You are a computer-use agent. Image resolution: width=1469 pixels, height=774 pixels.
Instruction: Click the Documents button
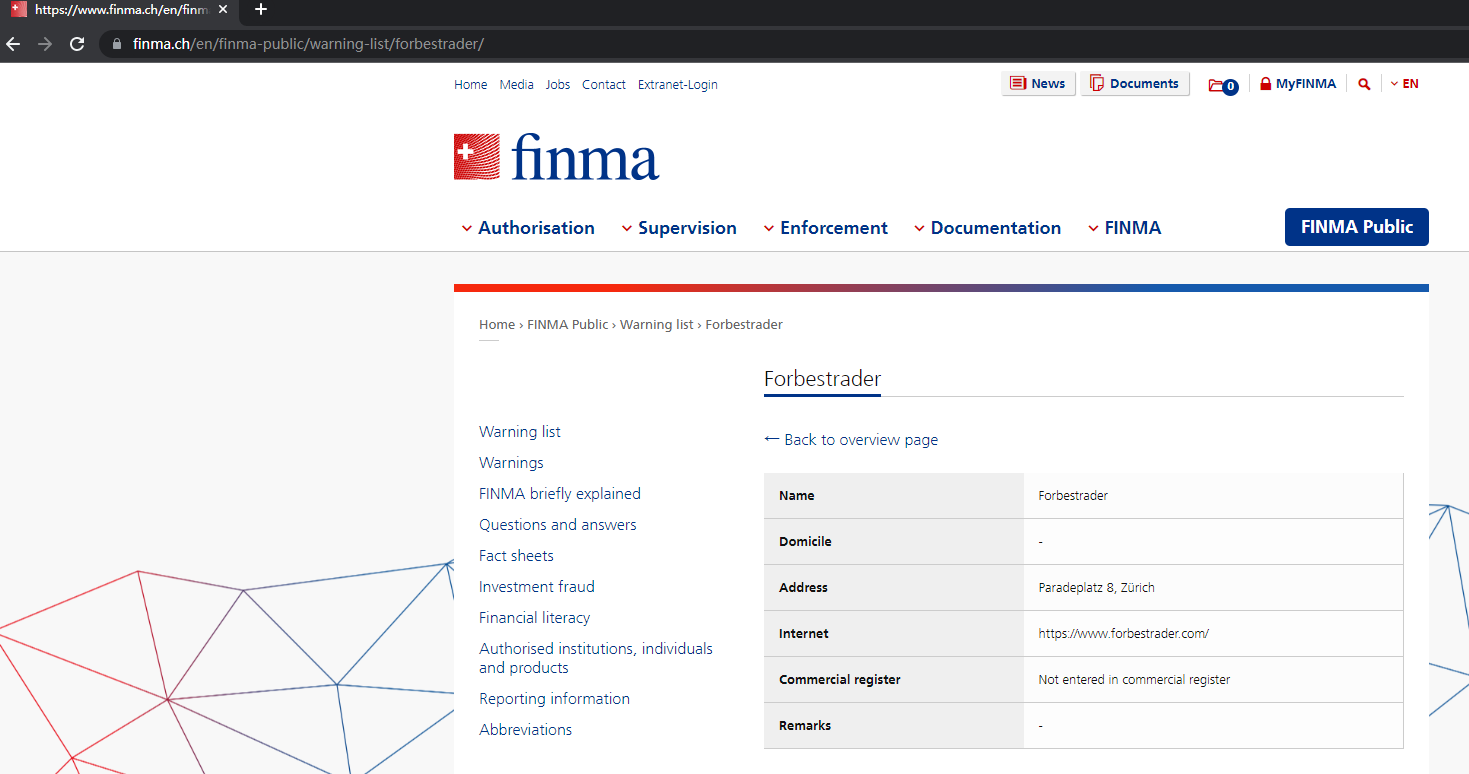point(1134,84)
